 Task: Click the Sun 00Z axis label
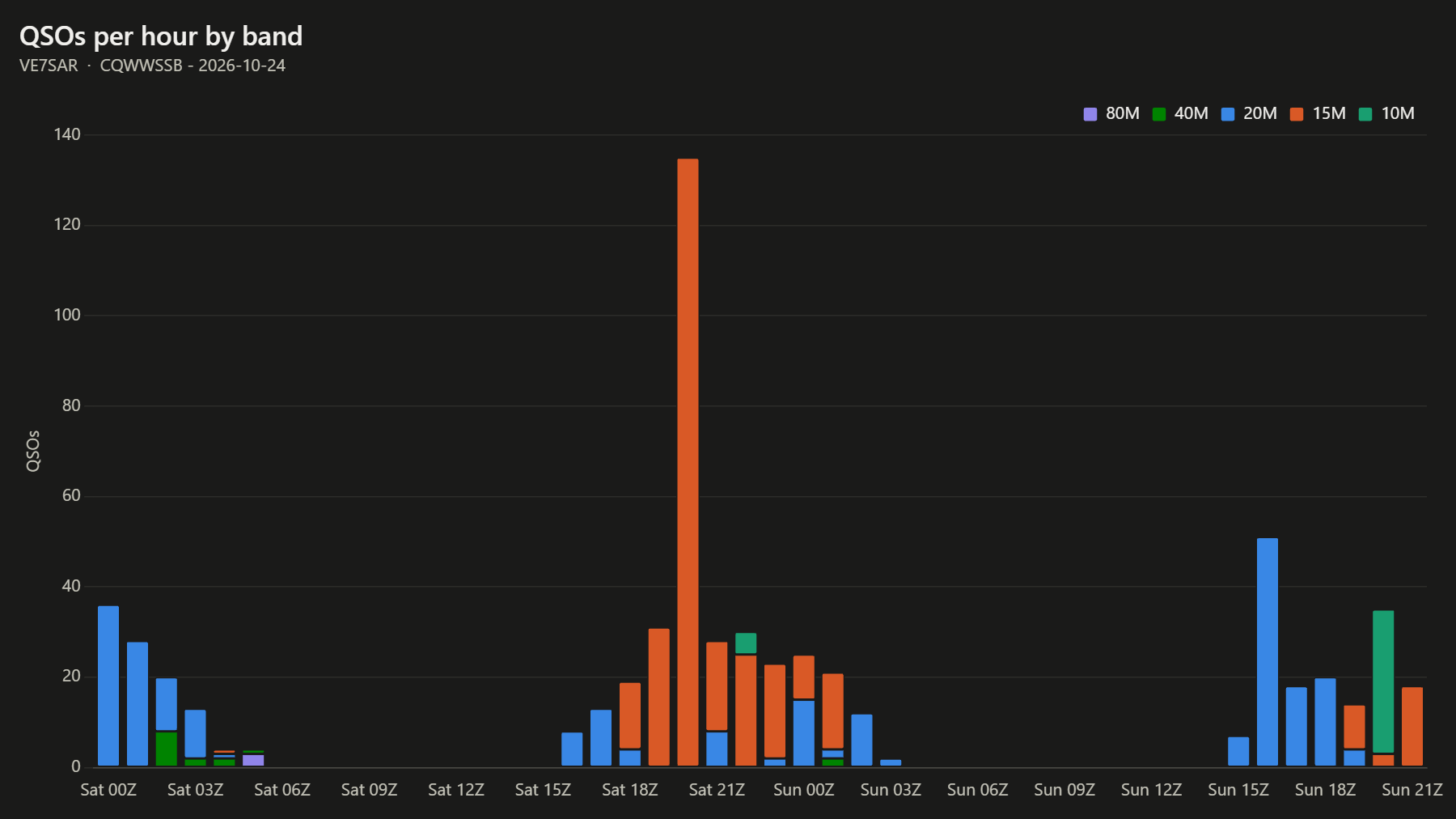[804, 790]
